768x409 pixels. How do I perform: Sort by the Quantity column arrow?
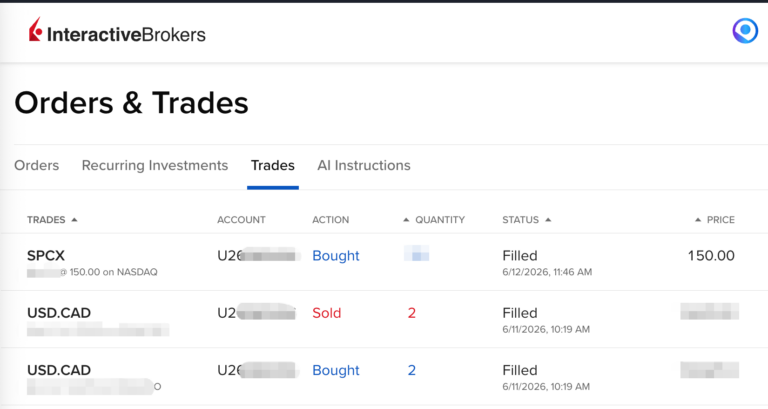point(406,220)
